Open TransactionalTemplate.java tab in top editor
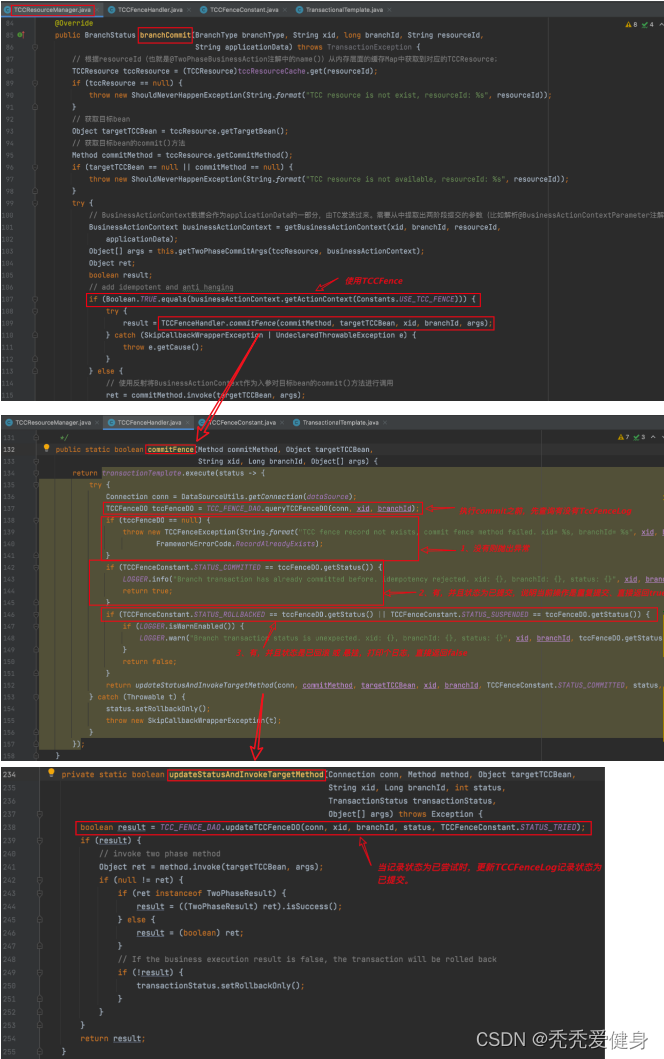 [x=344, y=9]
